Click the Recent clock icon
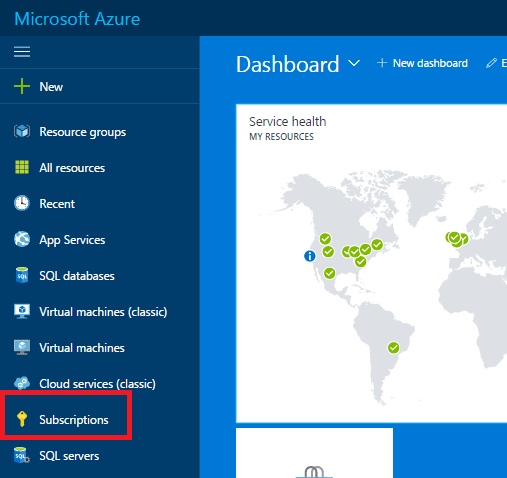This screenshot has width=507, height=478. click(22, 203)
